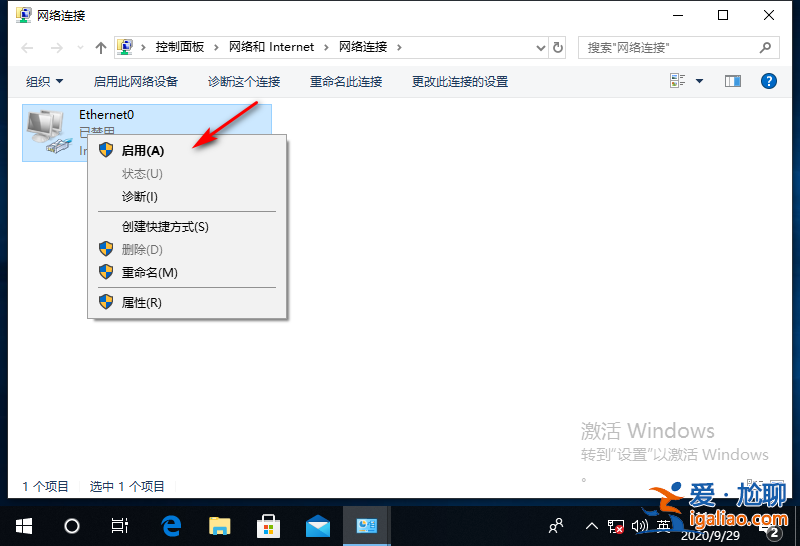Viewport: 800px width, 546px height.
Task: Click the back navigation arrow
Action: [27, 48]
